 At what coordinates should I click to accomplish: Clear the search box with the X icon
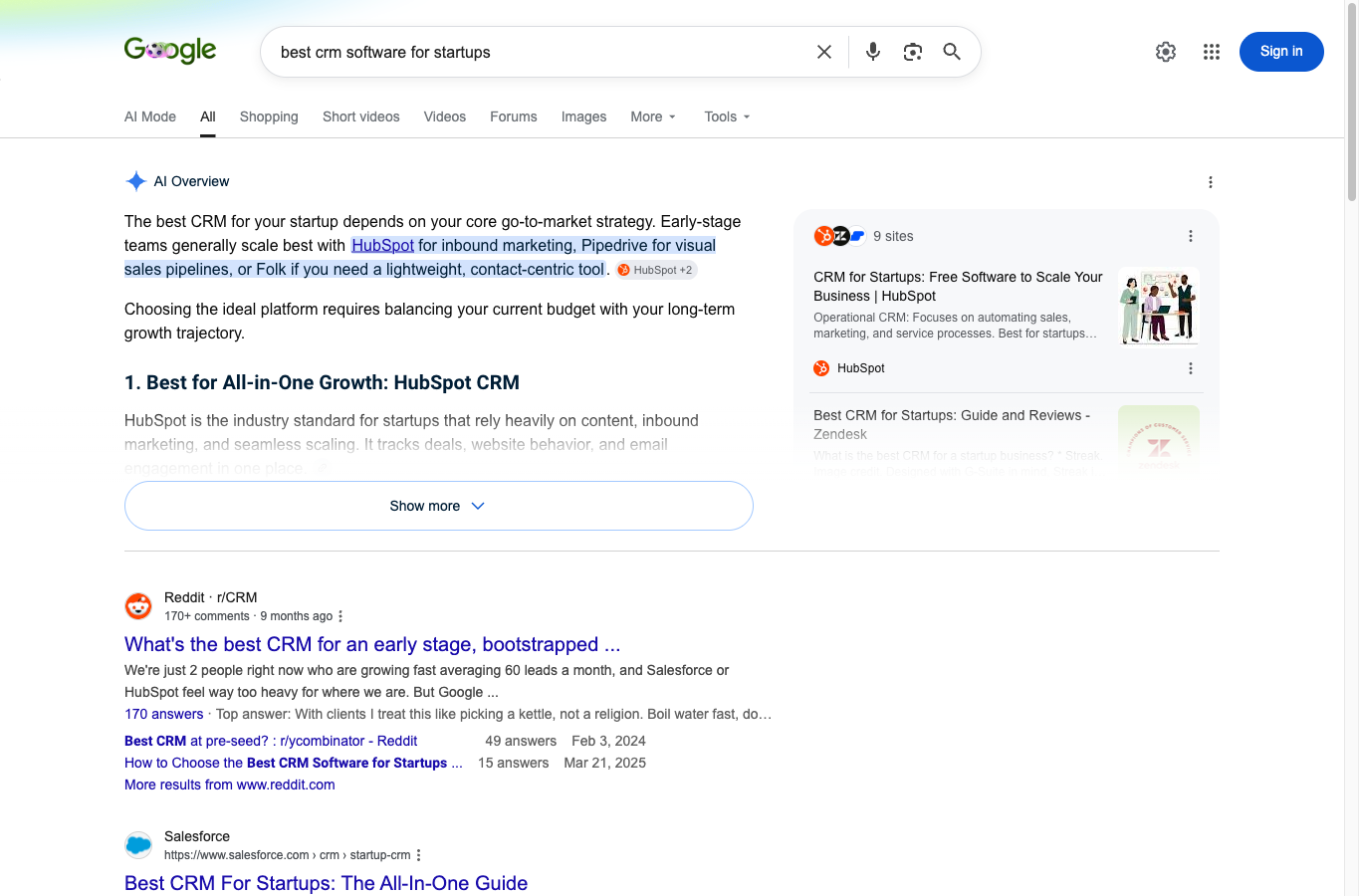[x=824, y=52]
